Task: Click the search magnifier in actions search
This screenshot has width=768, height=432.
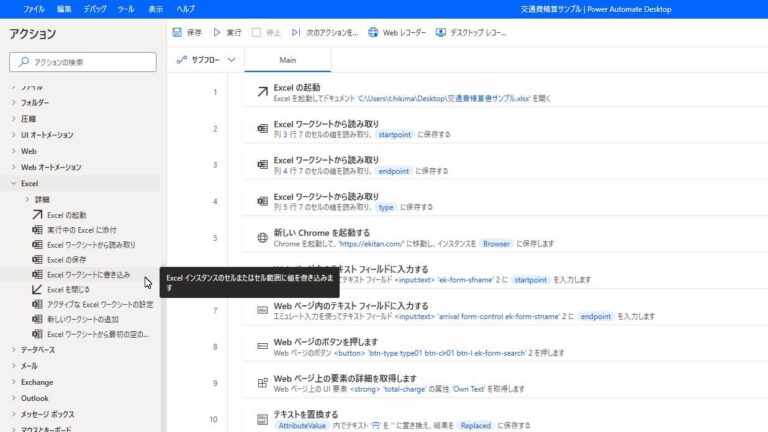Action: click(x=24, y=62)
